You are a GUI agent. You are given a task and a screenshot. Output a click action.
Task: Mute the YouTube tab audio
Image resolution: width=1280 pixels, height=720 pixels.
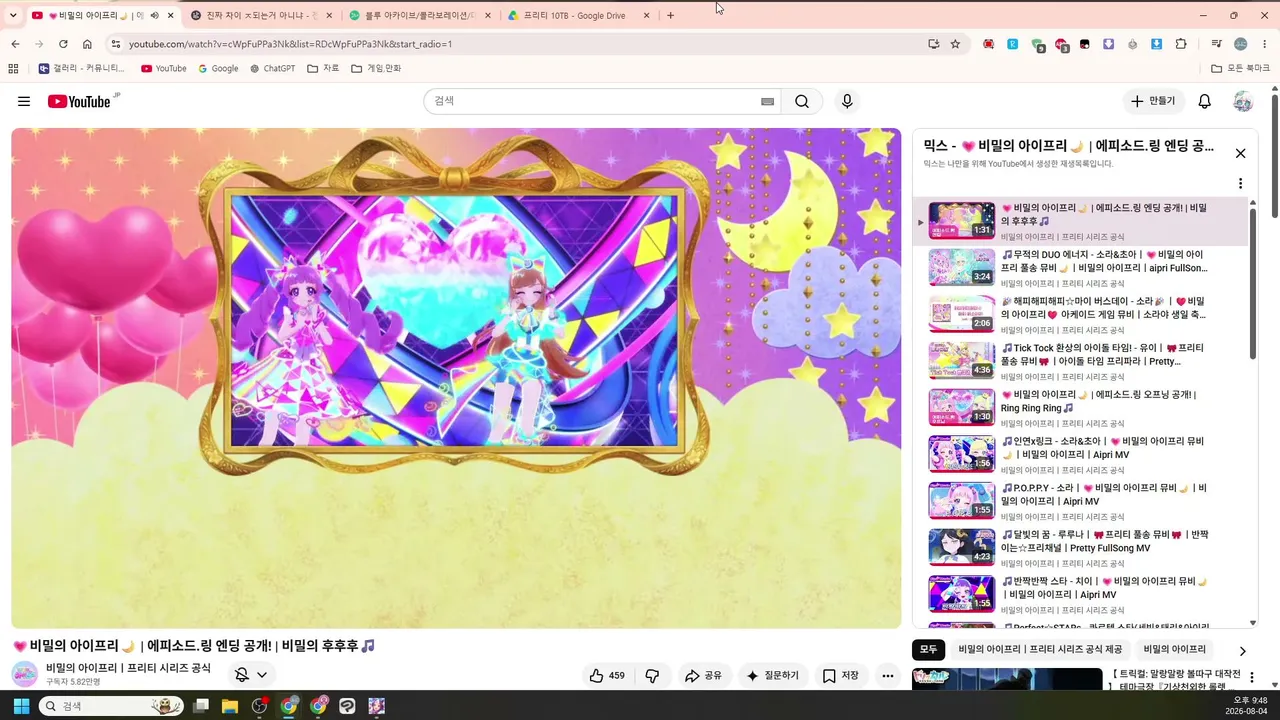click(x=154, y=16)
